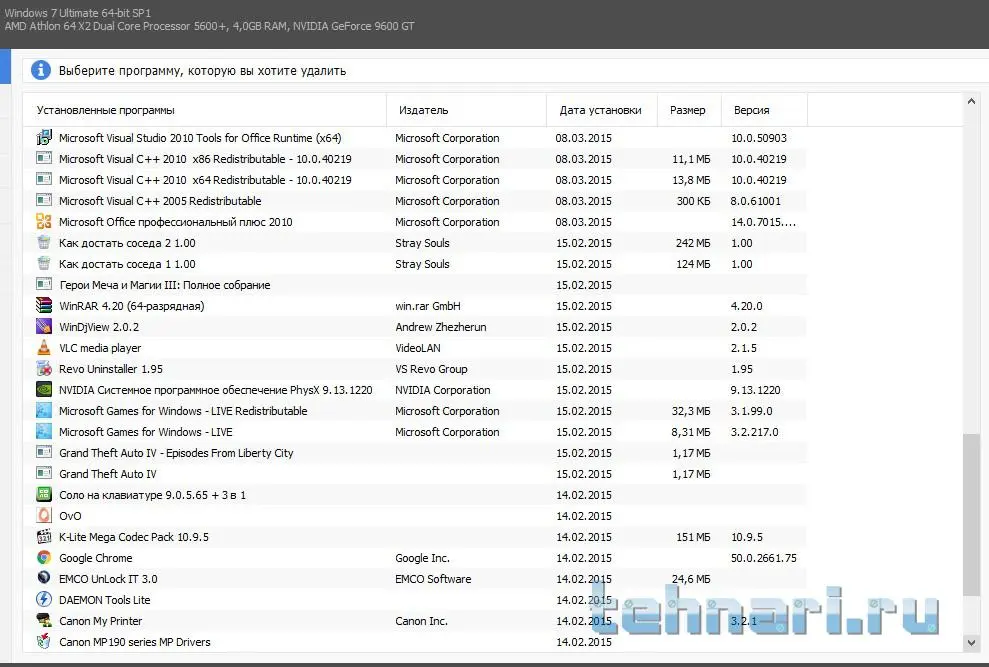Viewport: 989px width, 667px height.
Task: Click size 32,3 МБ cell
Action: (x=691, y=411)
